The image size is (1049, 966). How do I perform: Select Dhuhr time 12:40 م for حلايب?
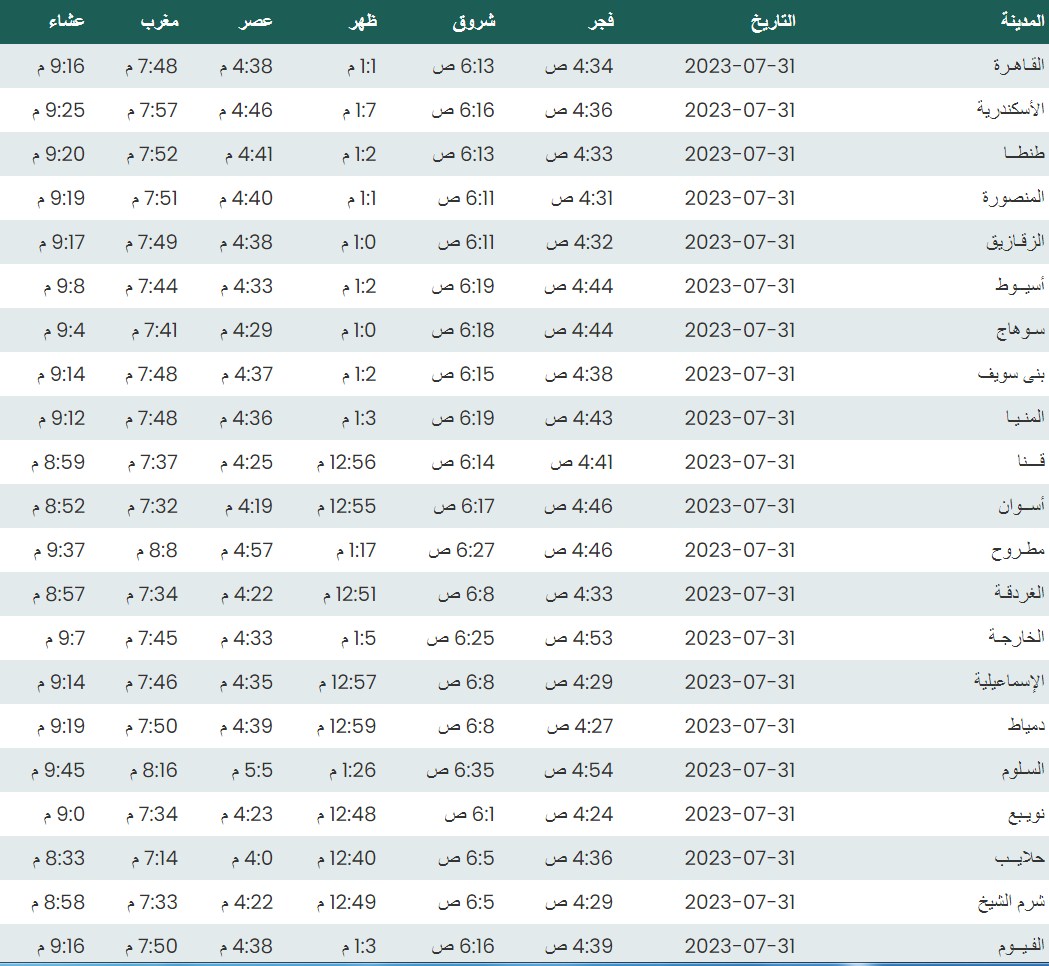(346, 858)
